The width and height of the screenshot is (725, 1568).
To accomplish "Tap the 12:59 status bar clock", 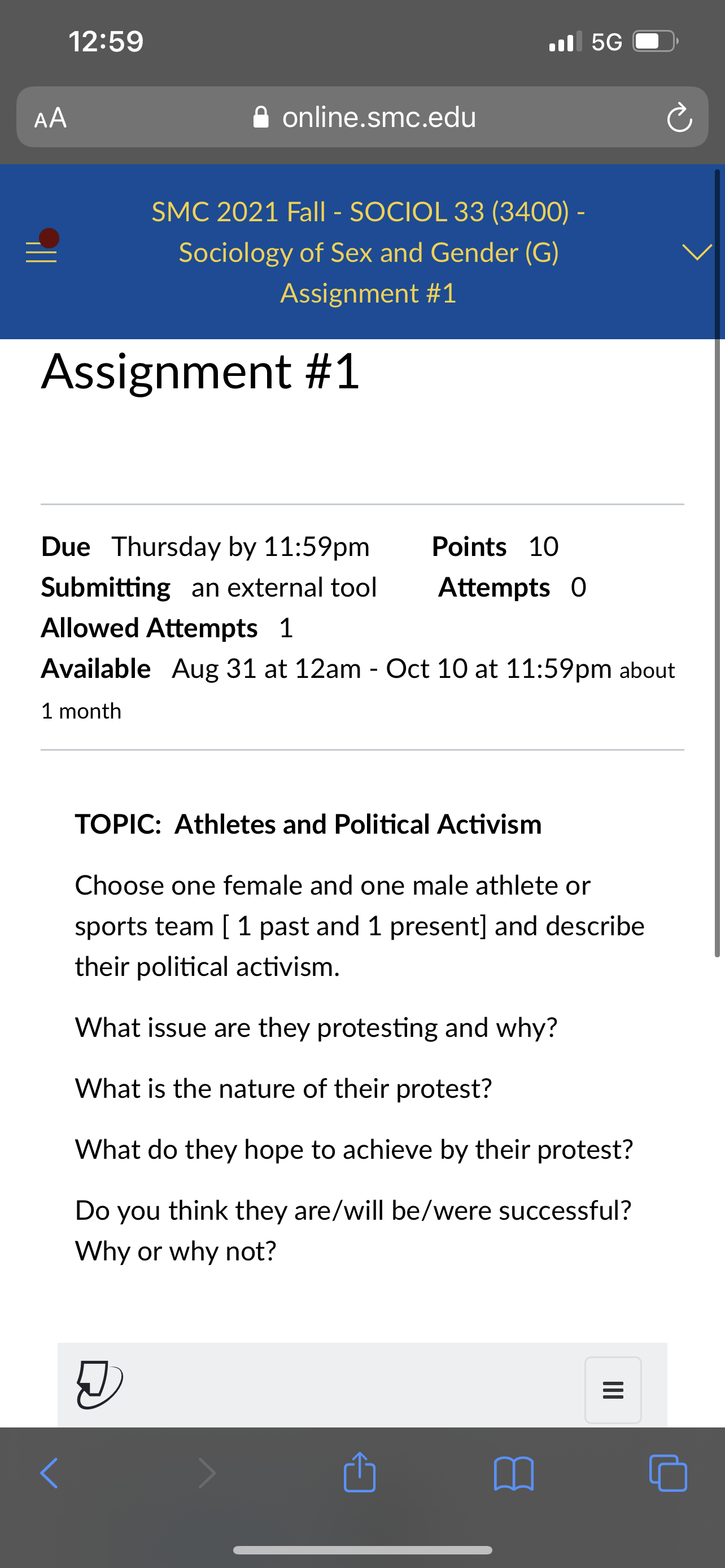I will 106,42.
